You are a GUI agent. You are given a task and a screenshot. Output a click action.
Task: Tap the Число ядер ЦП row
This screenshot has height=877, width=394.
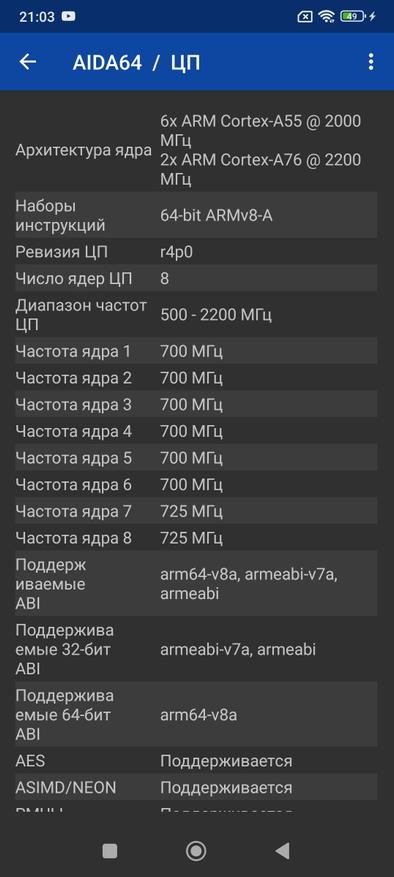pos(196,279)
